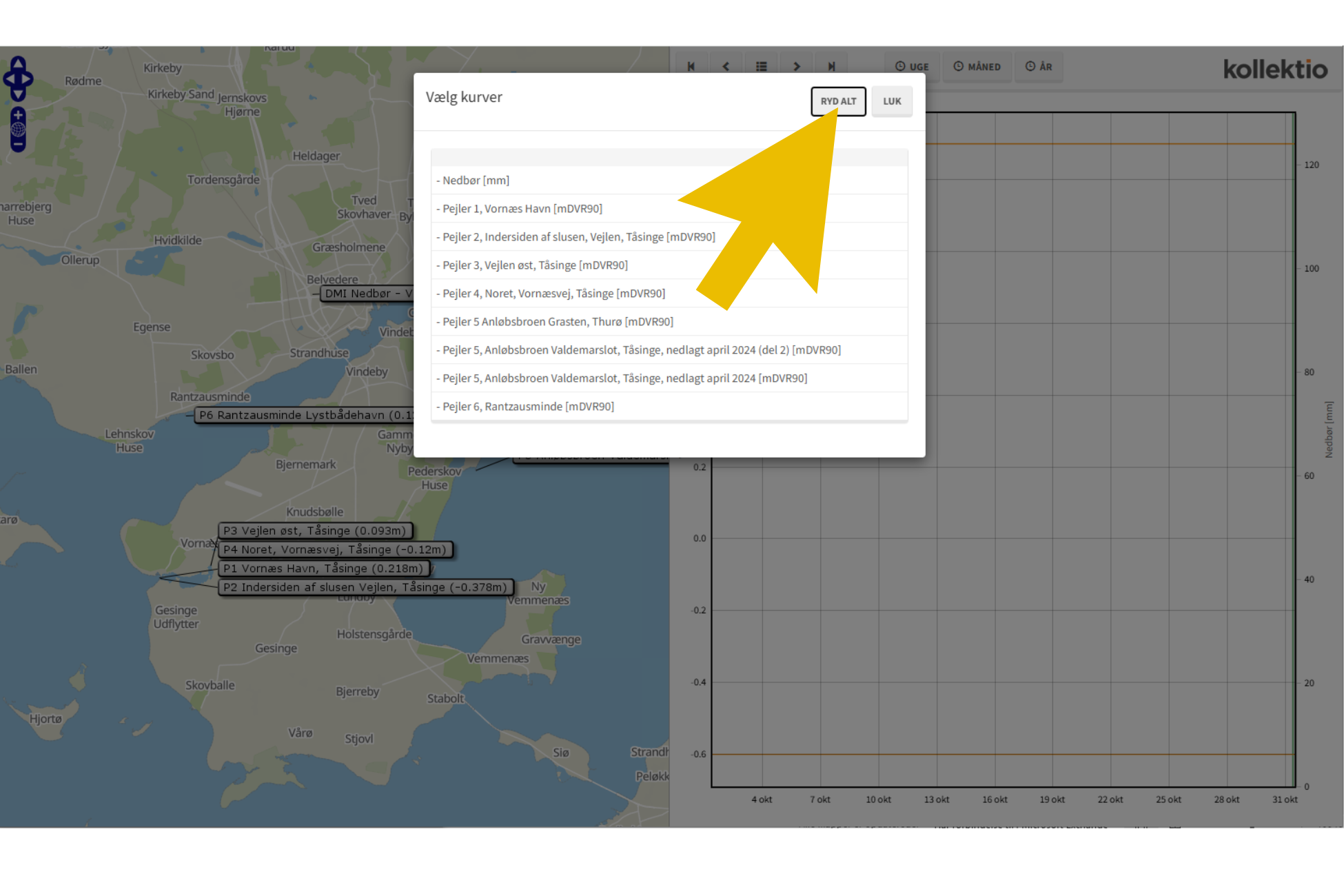This screenshot has width=1344, height=896.
Task: Select the Pejler 1, Vornæs Havn curve
Action: (x=522, y=209)
